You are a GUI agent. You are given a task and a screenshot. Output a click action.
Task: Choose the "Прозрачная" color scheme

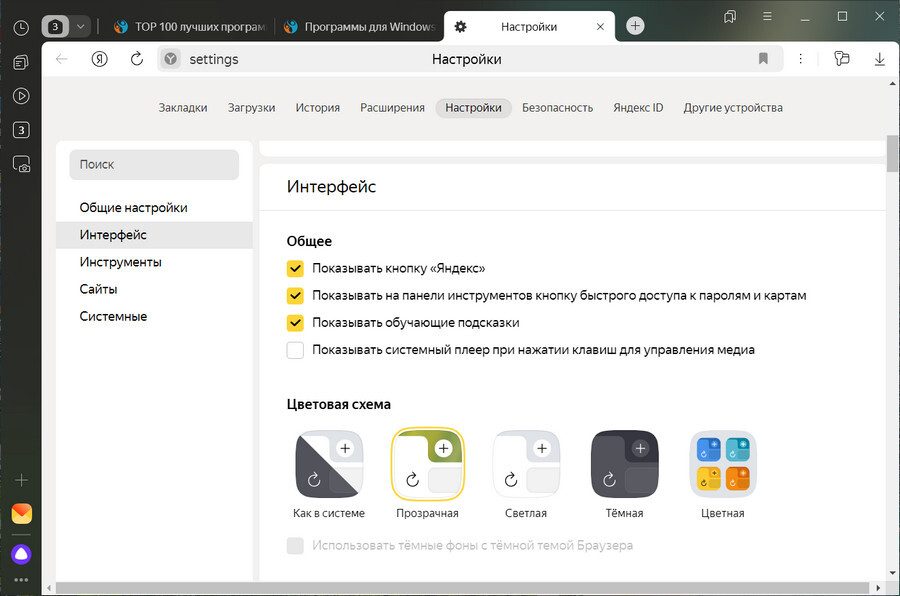(x=428, y=464)
